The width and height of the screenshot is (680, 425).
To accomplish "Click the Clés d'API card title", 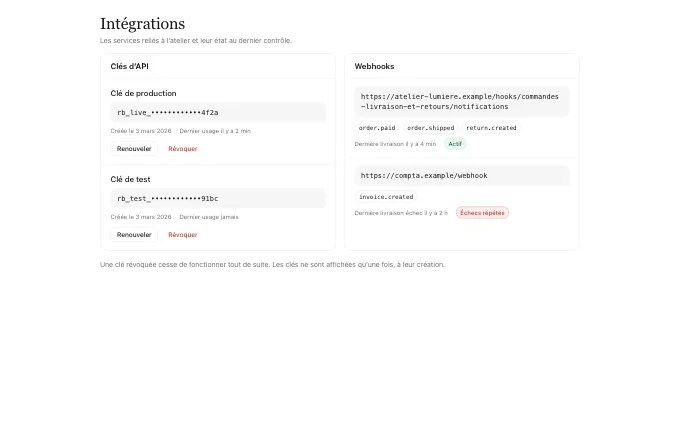I will point(129,66).
